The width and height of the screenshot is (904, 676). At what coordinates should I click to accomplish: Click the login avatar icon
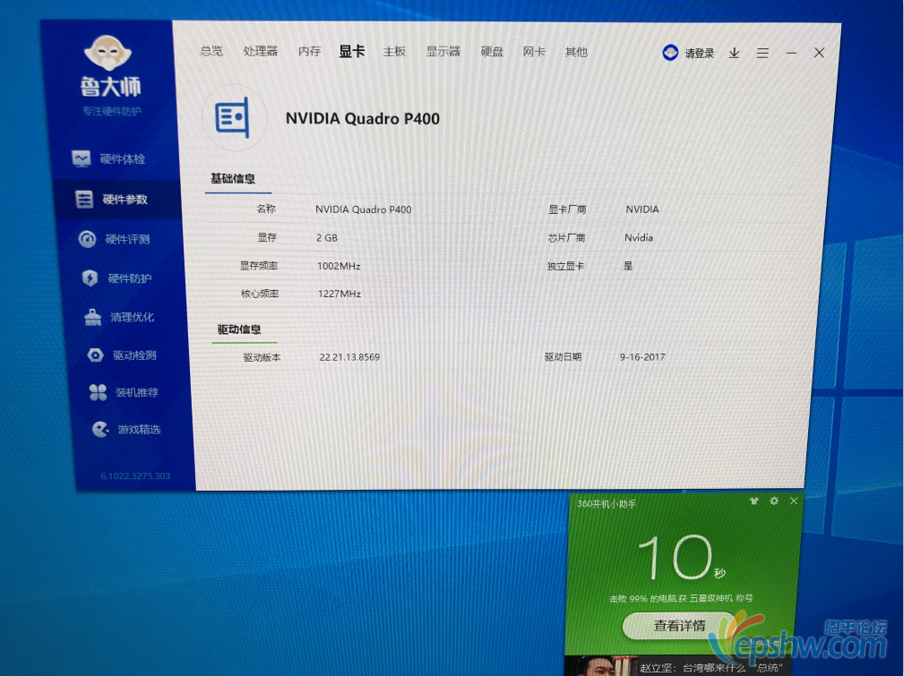click(x=670, y=52)
